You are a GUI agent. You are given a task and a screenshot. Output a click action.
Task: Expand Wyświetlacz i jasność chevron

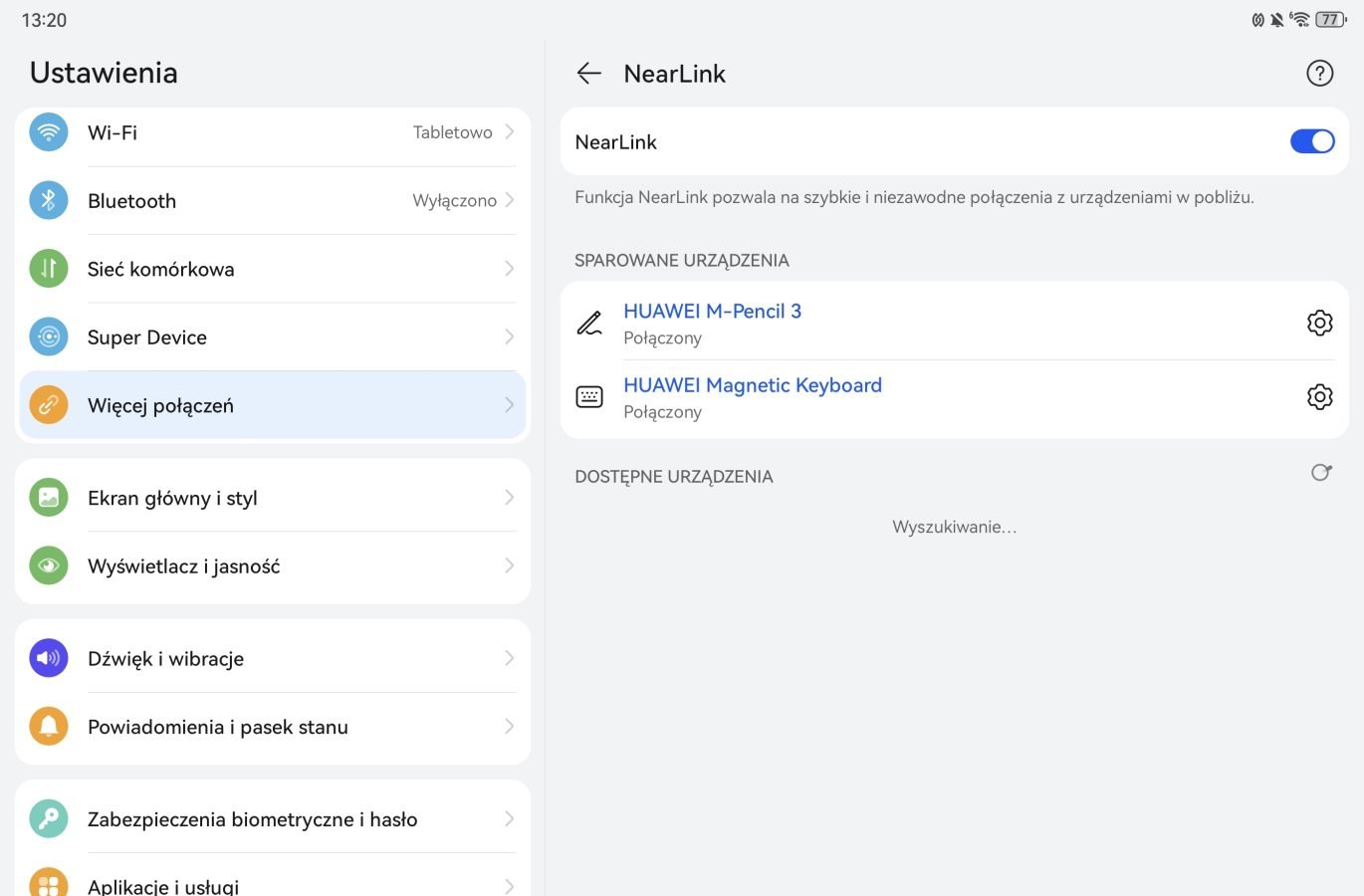click(510, 565)
